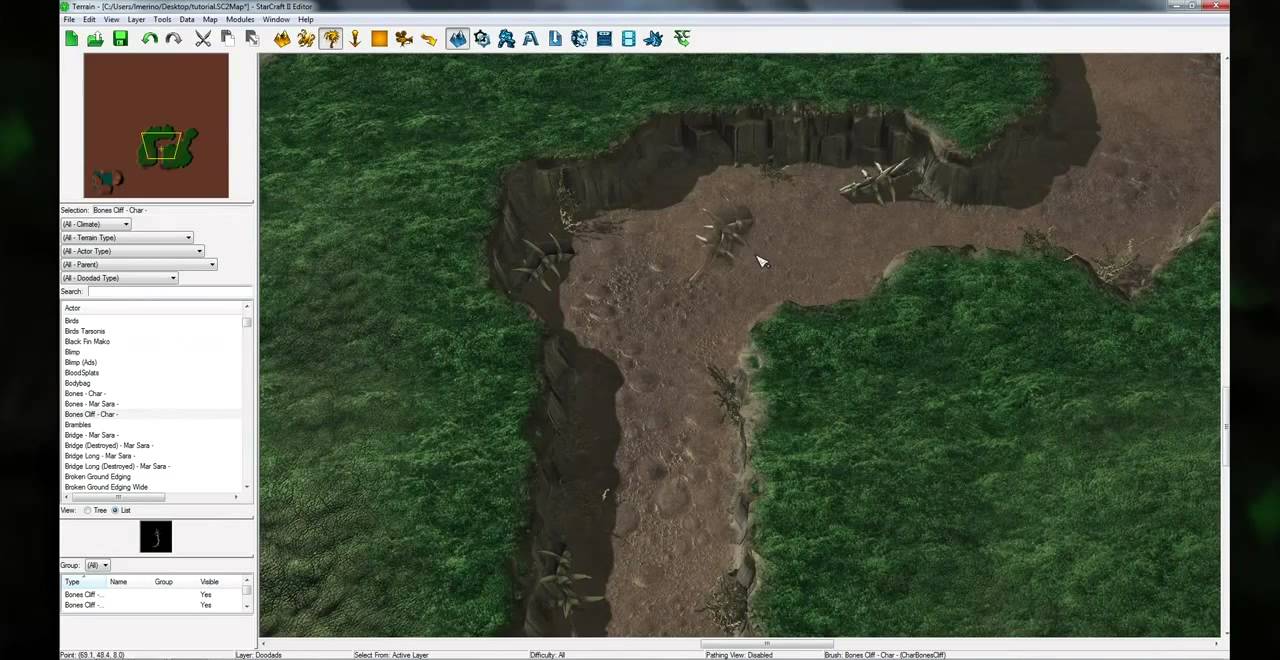Launch Test Document with green SC icon
The width and height of the screenshot is (1280, 660).
coord(682,39)
